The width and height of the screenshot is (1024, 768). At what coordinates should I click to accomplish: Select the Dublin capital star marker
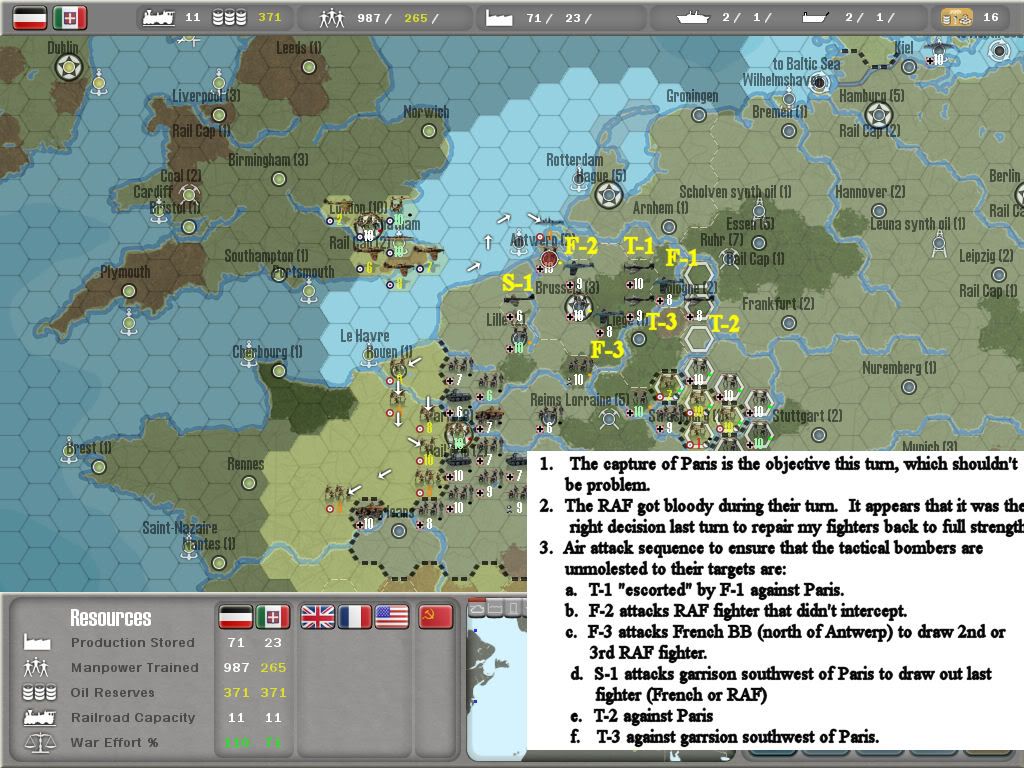(x=69, y=67)
